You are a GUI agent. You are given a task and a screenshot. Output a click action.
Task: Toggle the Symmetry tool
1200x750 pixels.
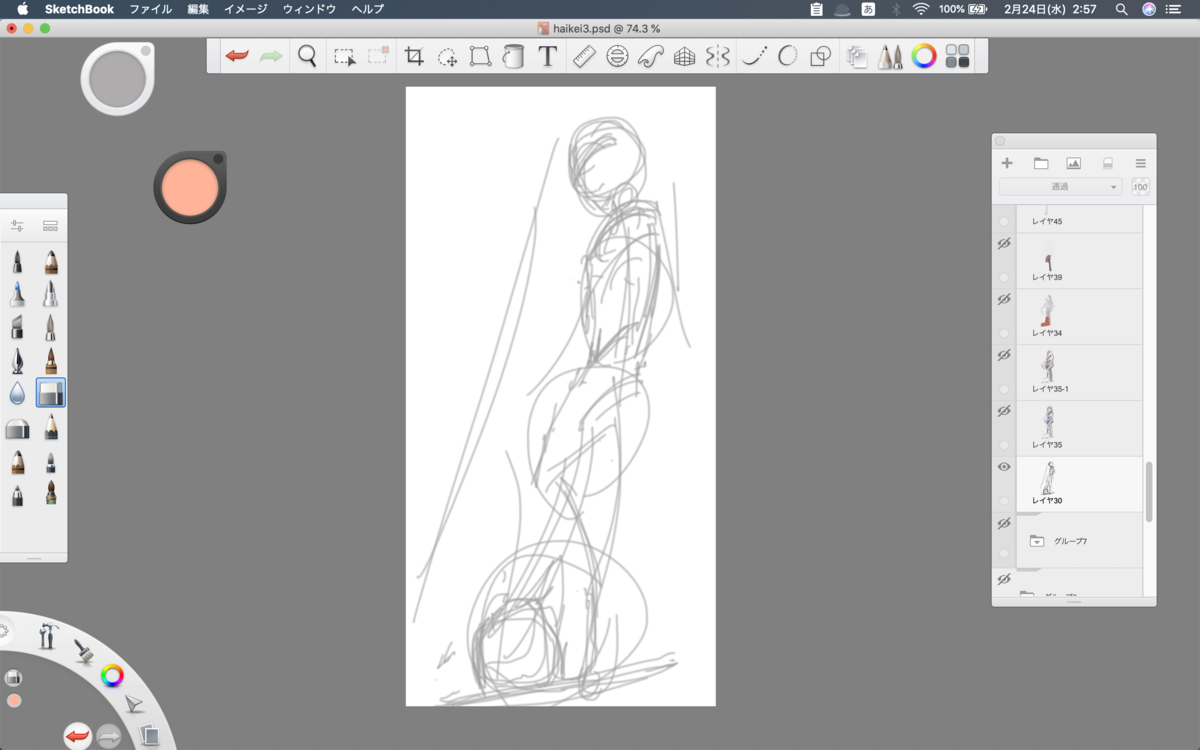click(717, 57)
